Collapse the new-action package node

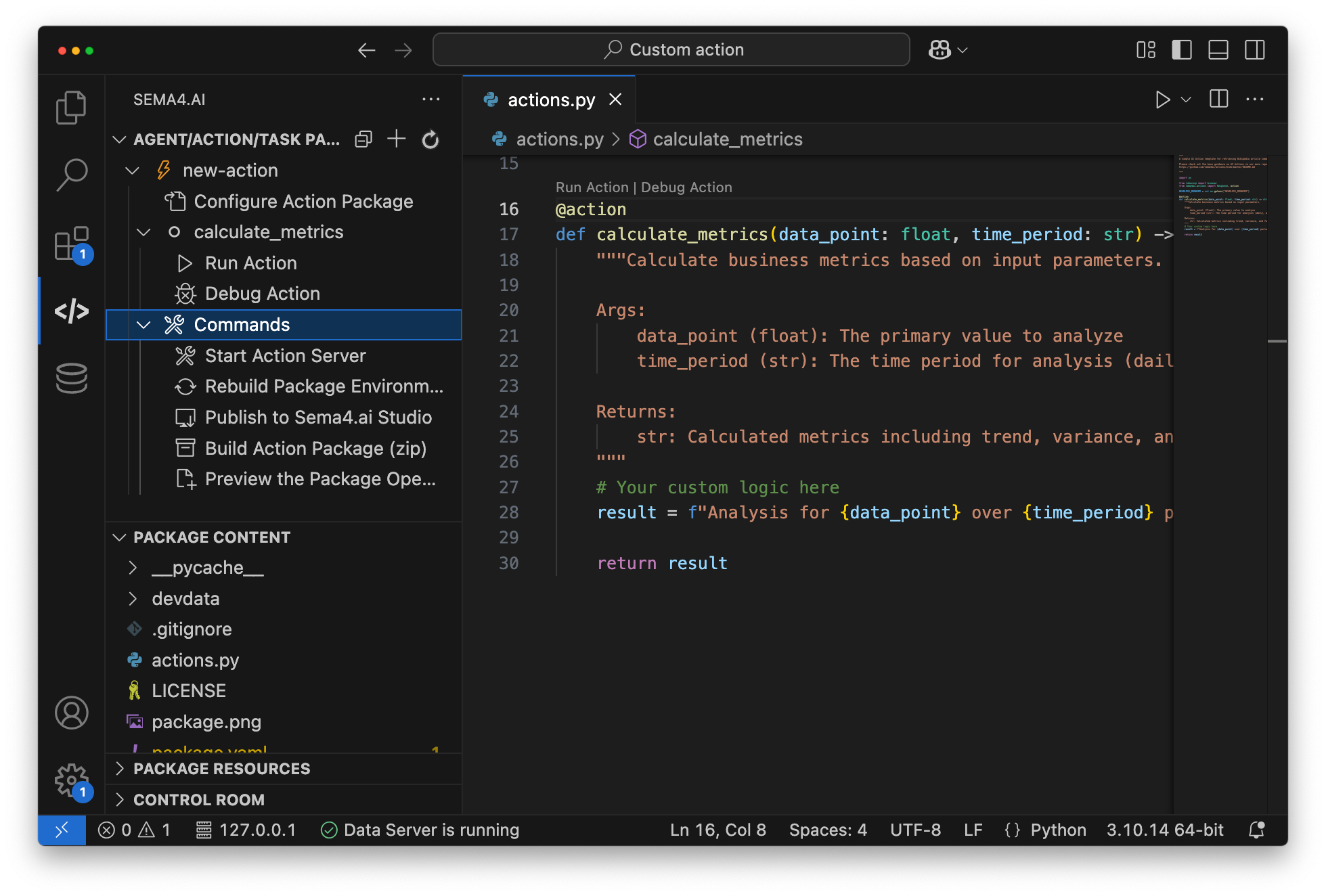133,171
